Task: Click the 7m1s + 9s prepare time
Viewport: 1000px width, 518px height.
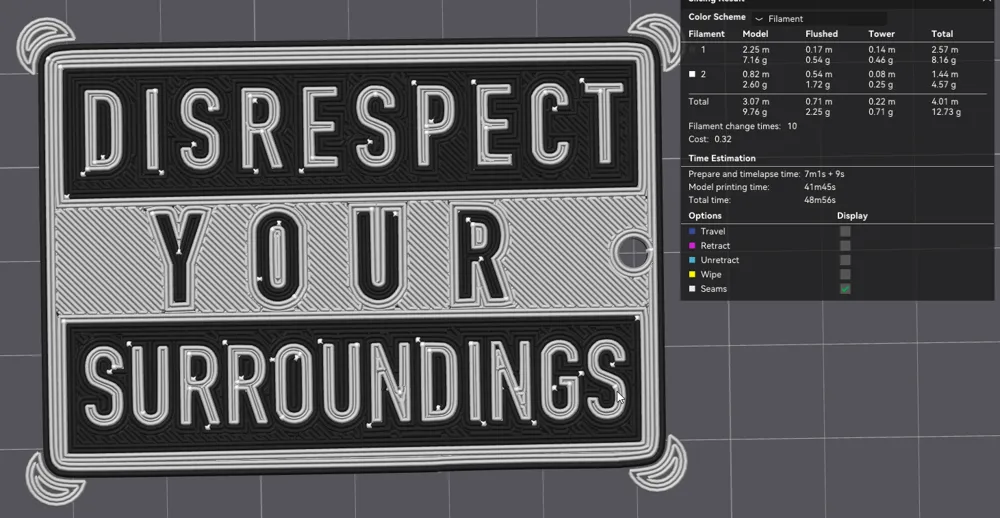Action: (825, 174)
